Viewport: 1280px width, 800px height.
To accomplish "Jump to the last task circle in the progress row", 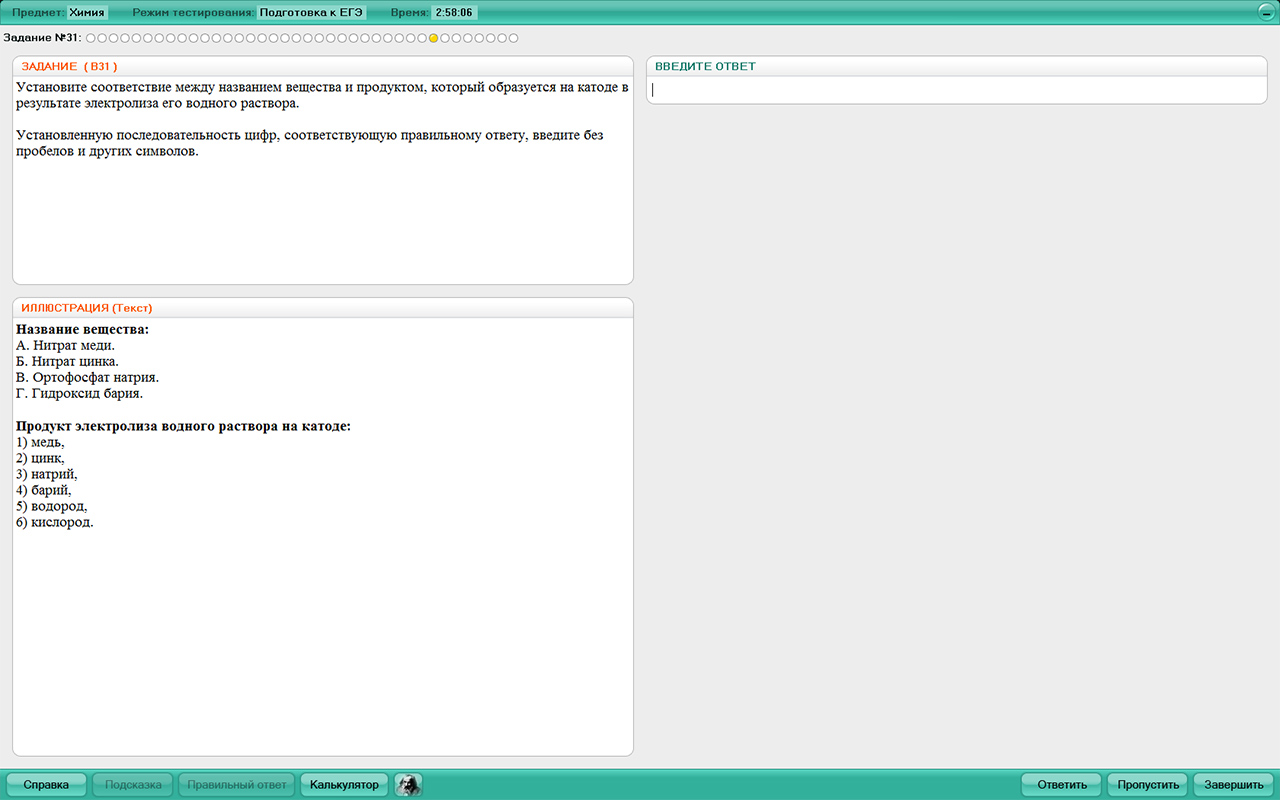I will click(x=514, y=38).
